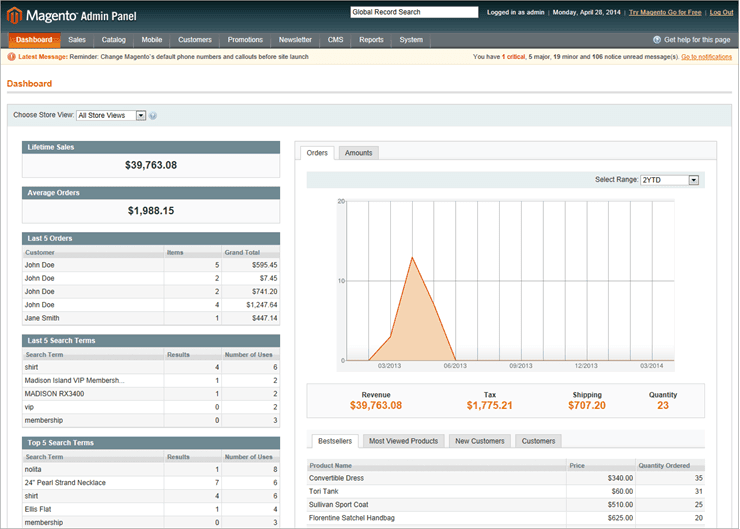
Task: Follow the Go to notifications link
Action: pos(706,57)
